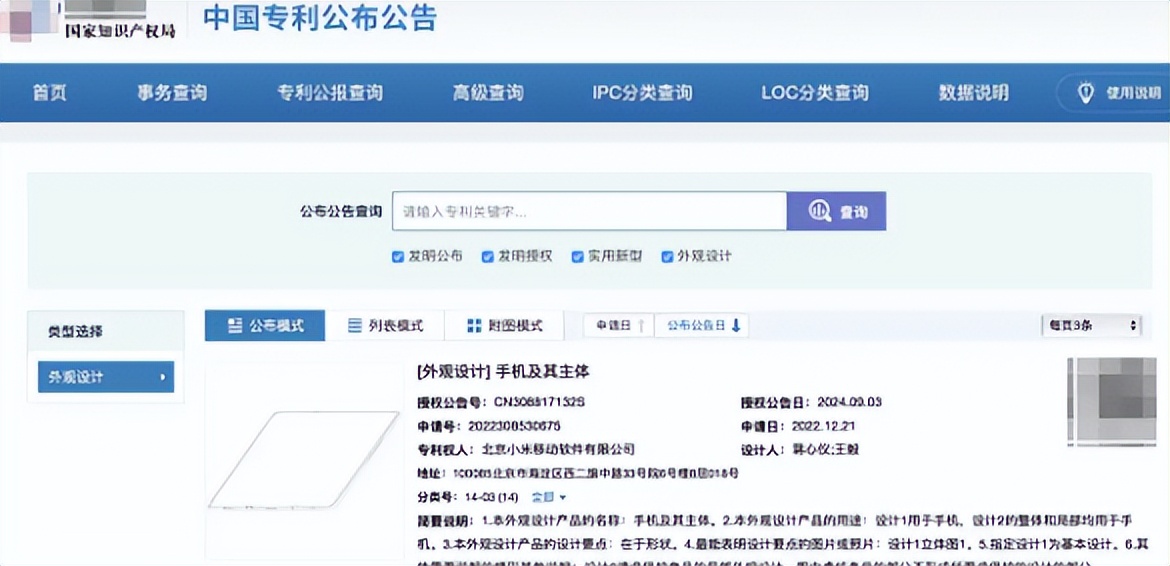Expand the 全部 classification dropdown
This screenshot has height=566, width=1170.
coord(548,497)
